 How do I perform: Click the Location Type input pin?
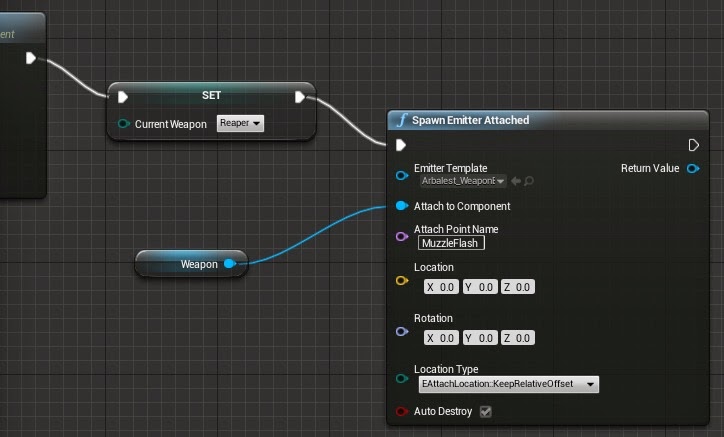pyautogui.click(x=402, y=378)
